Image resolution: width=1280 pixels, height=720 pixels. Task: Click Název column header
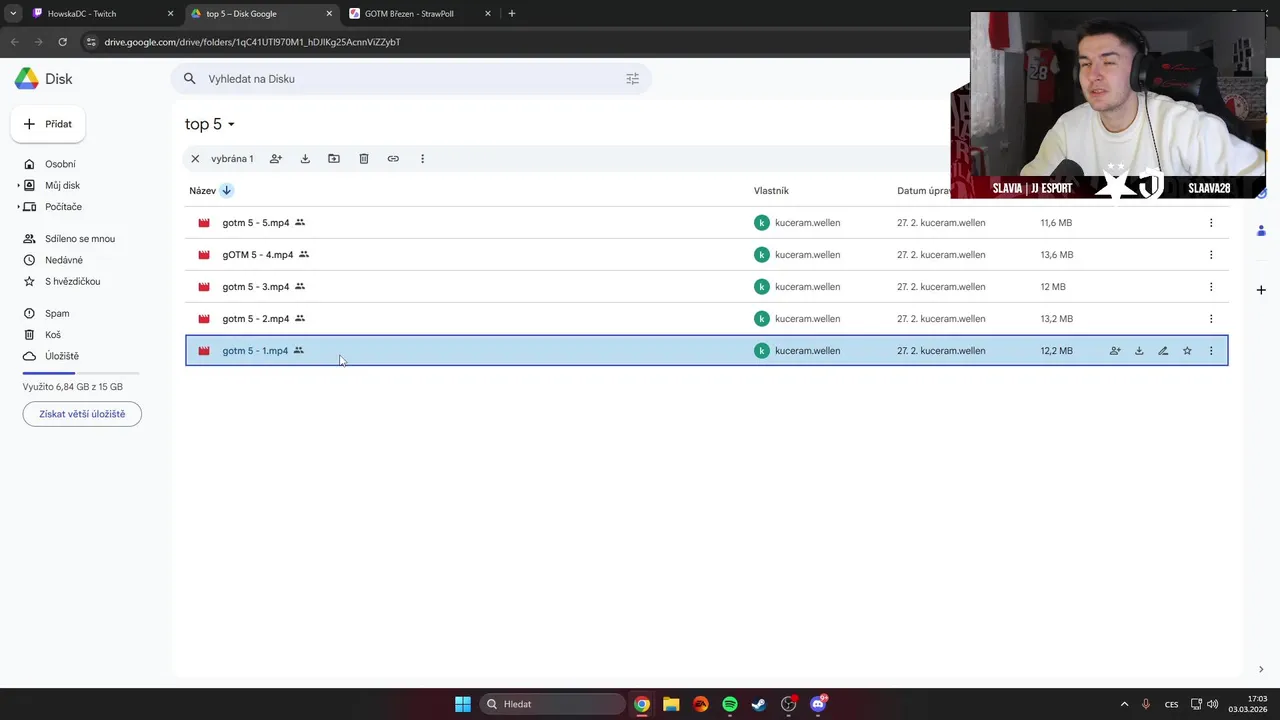(x=202, y=191)
